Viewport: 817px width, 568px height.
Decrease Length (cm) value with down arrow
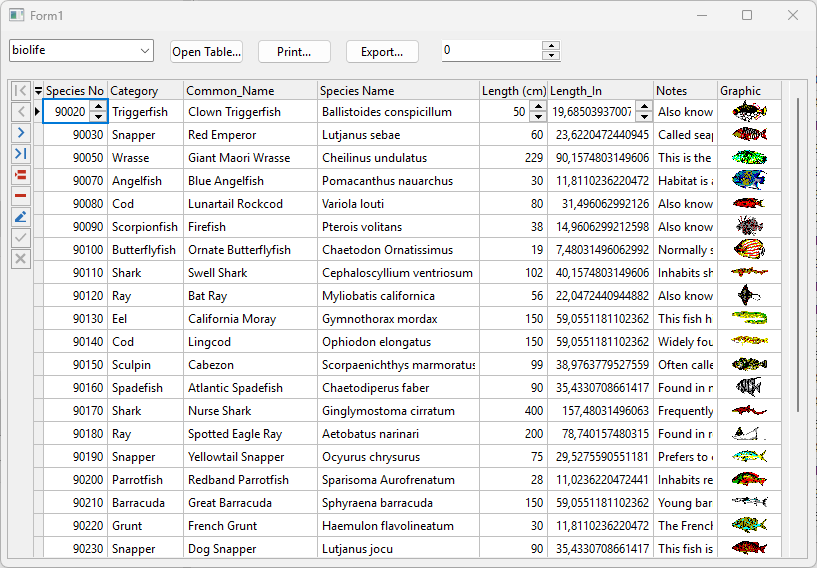coord(538,118)
